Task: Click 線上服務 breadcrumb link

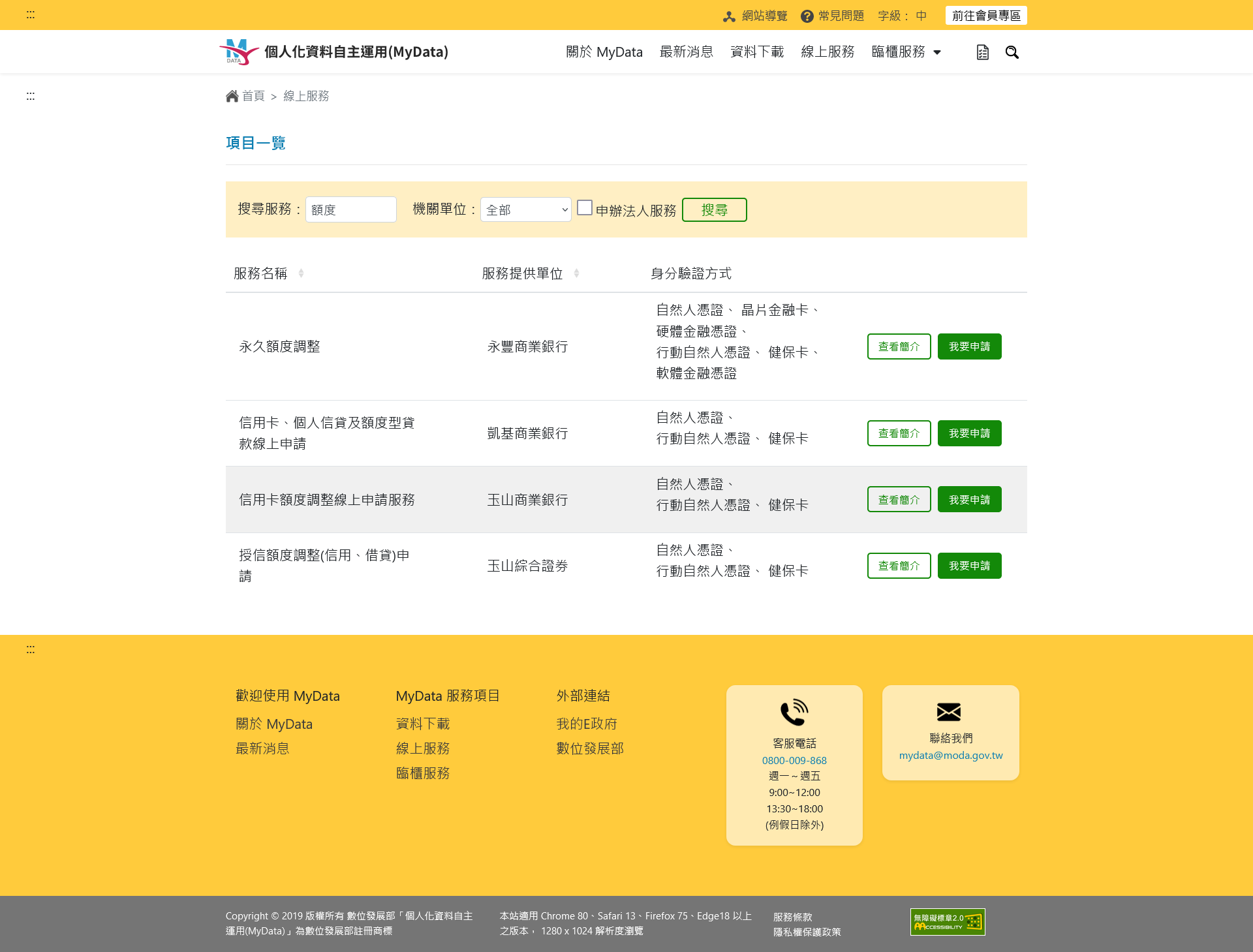Action: 306,96
